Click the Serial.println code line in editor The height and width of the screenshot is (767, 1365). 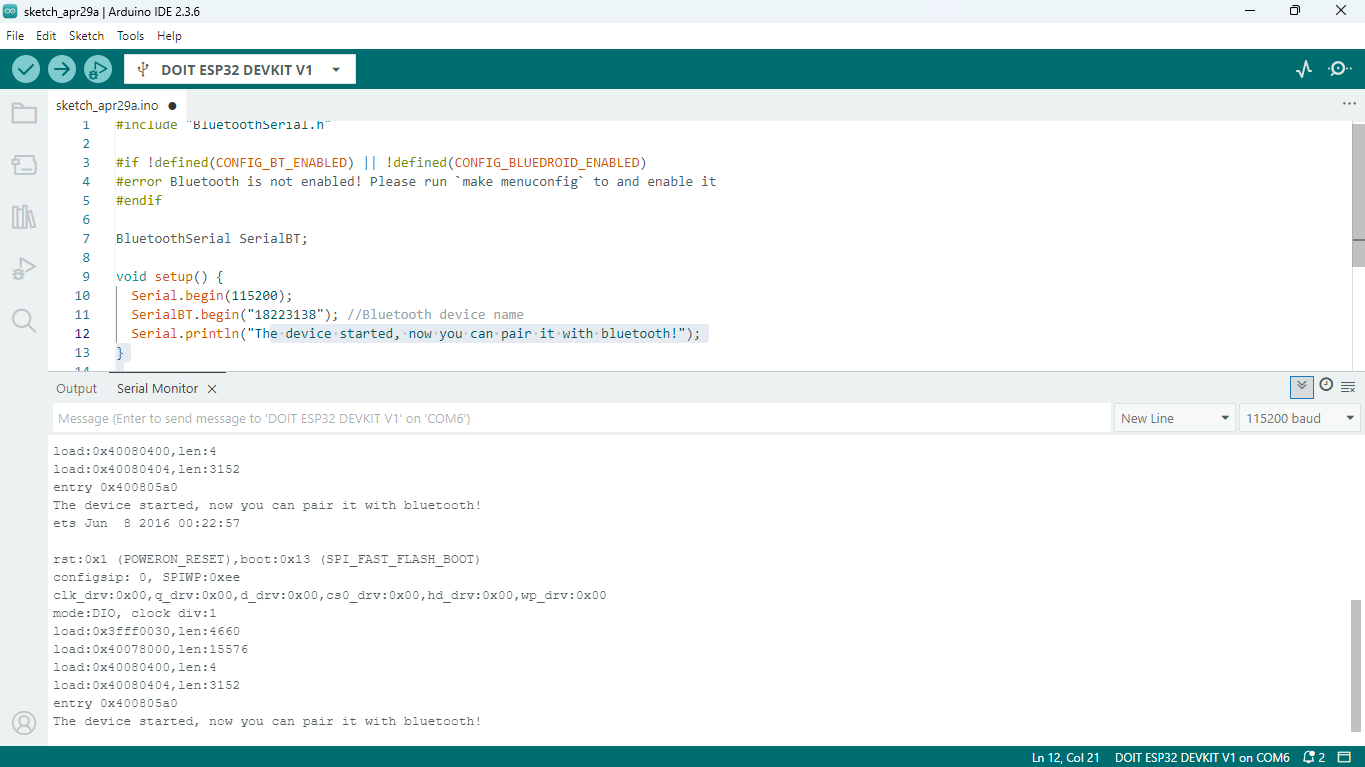pos(416,333)
